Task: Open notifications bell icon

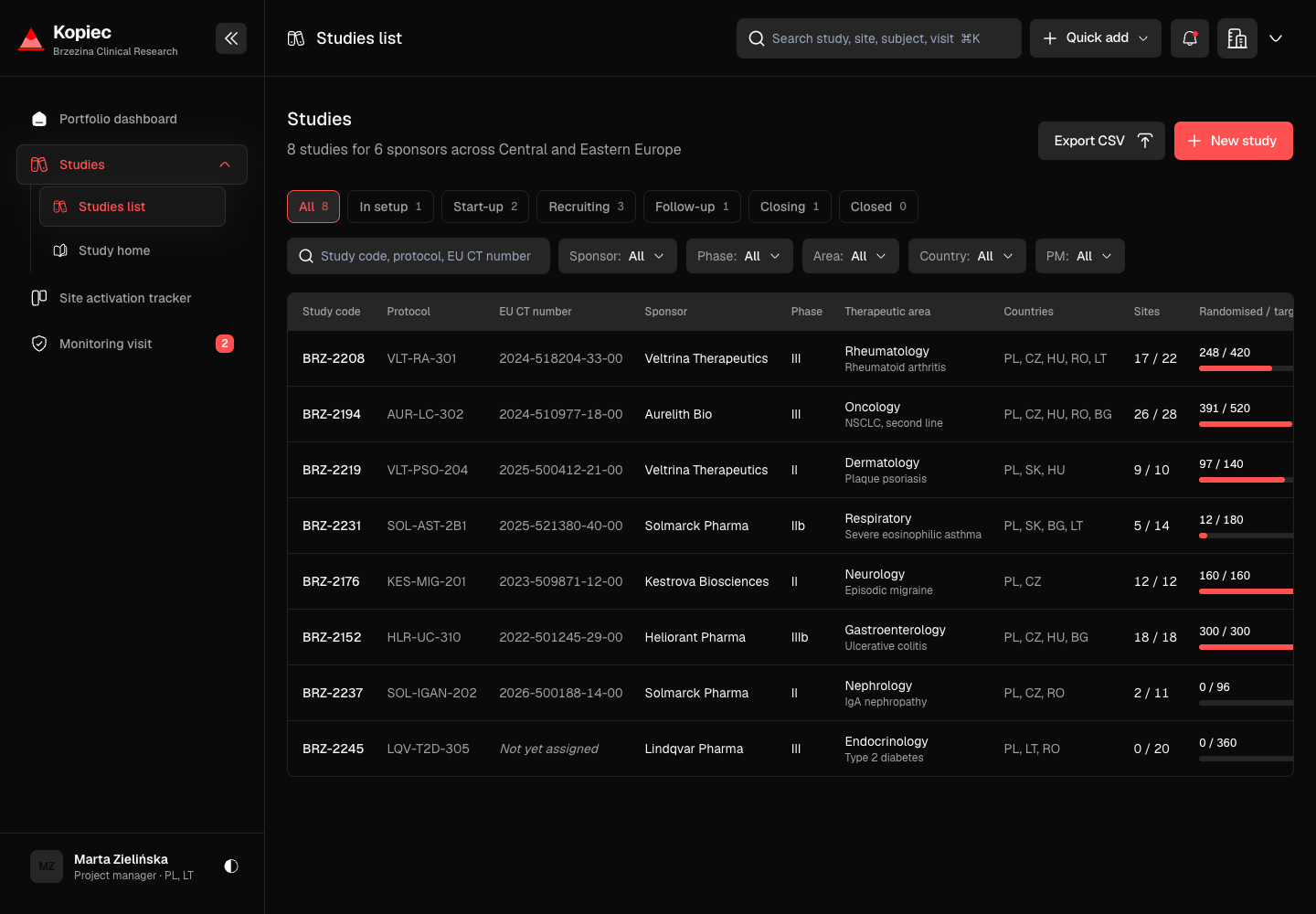Action: tap(1190, 38)
